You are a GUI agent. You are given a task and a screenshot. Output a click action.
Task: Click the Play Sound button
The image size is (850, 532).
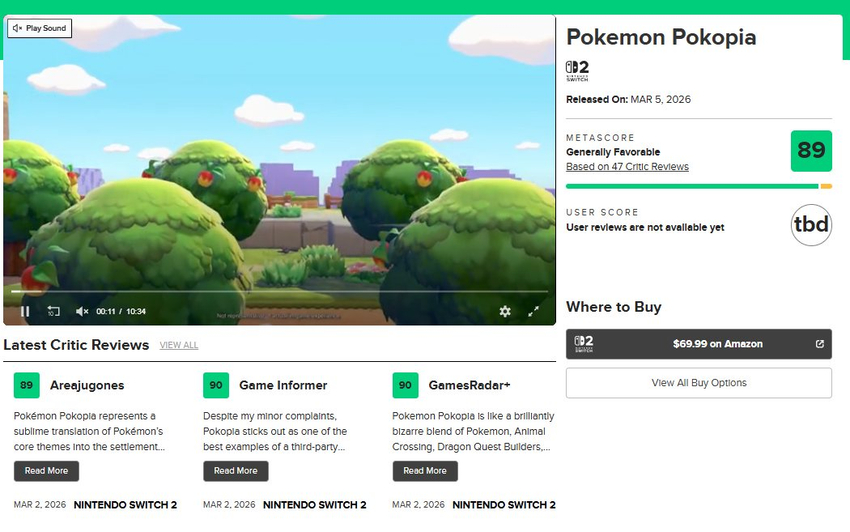pyautogui.click(x=39, y=28)
